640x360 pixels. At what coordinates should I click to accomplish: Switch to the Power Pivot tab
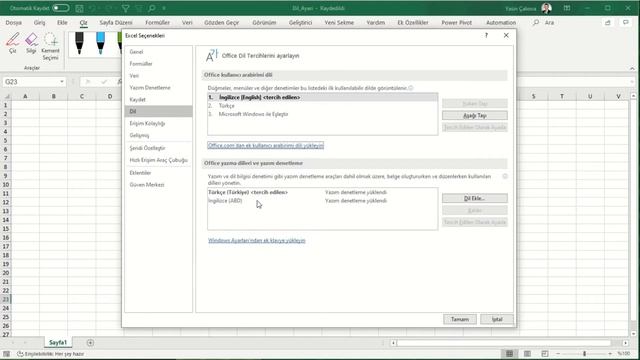(x=456, y=22)
